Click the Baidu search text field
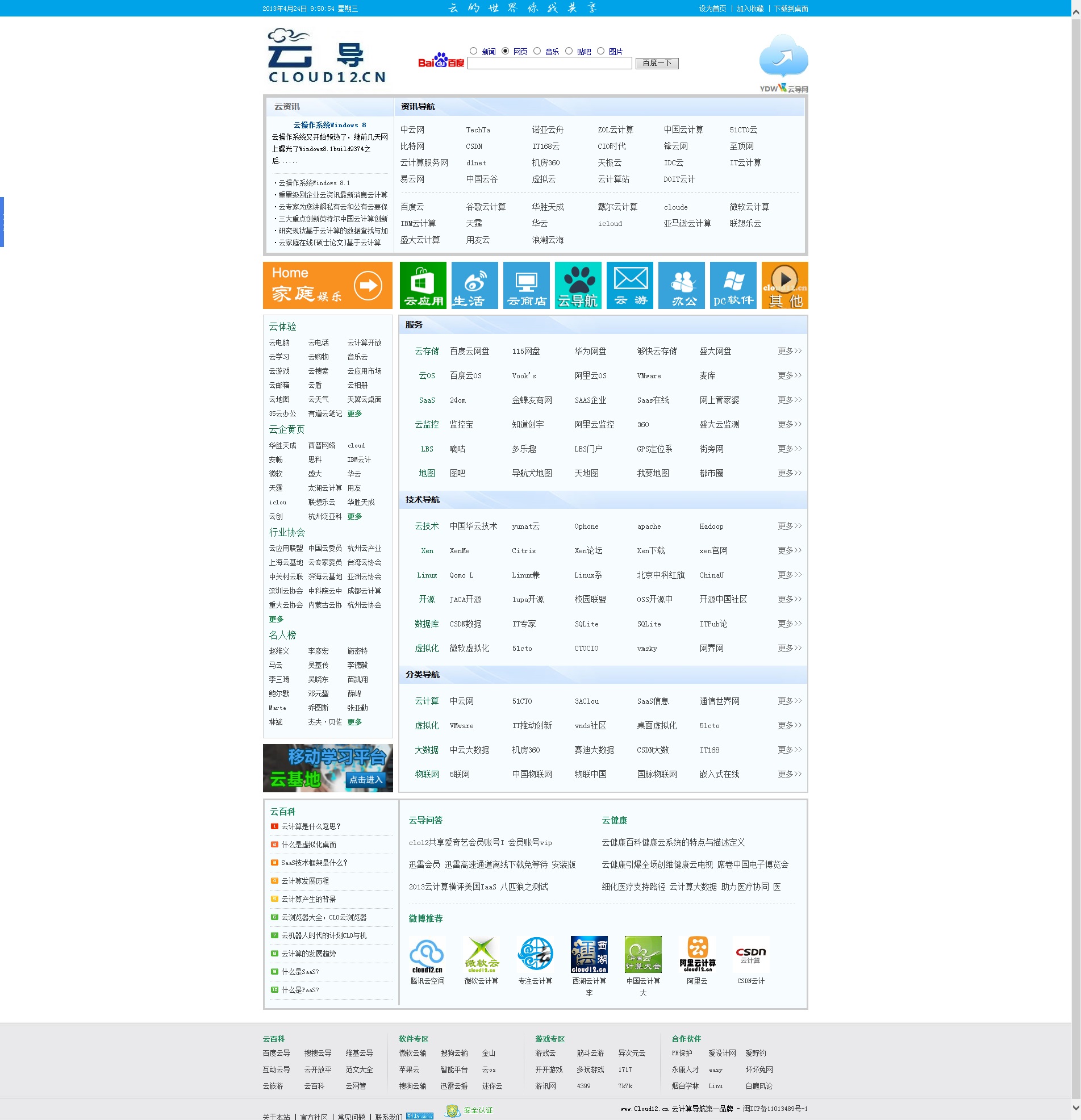The height and width of the screenshot is (1120, 1081). (x=549, y=64)
